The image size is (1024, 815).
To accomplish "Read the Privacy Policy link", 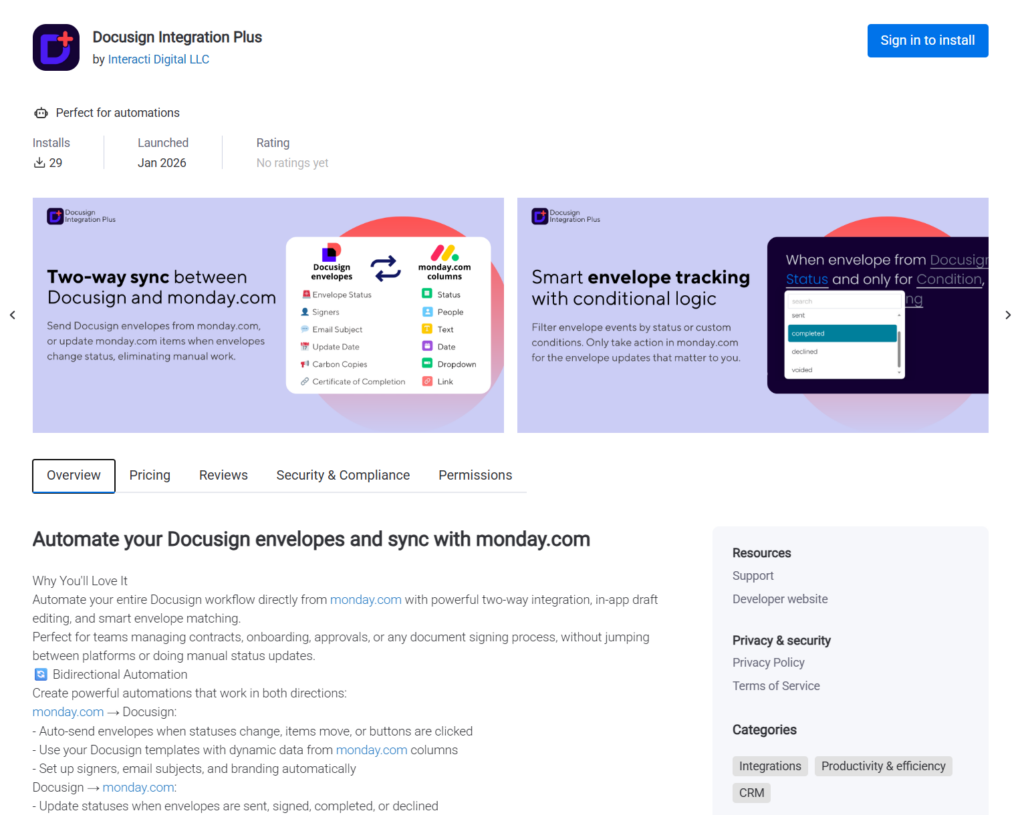I will (768, 663).
